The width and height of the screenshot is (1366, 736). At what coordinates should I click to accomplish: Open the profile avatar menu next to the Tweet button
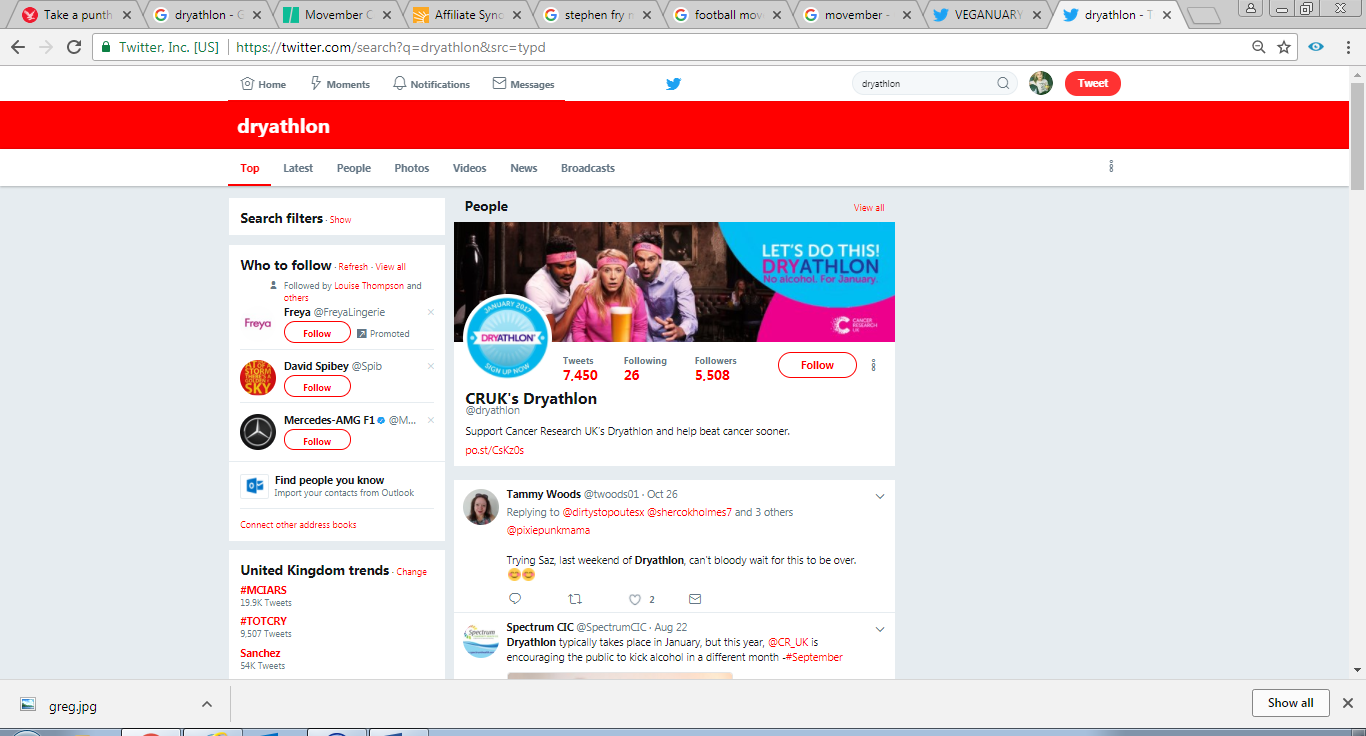coord(1041,83)
